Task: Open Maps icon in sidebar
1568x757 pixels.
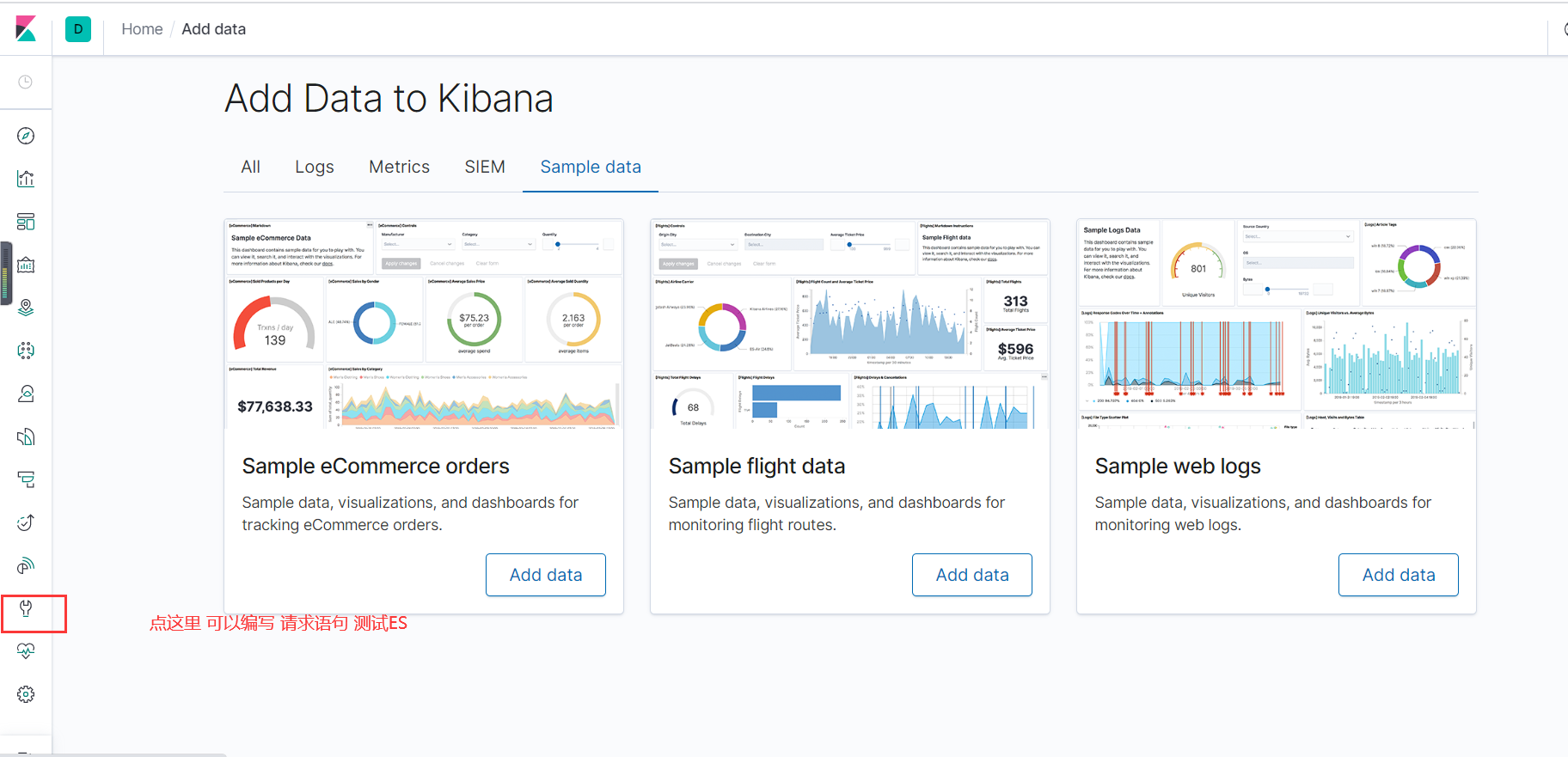Action: click(26, 308)
